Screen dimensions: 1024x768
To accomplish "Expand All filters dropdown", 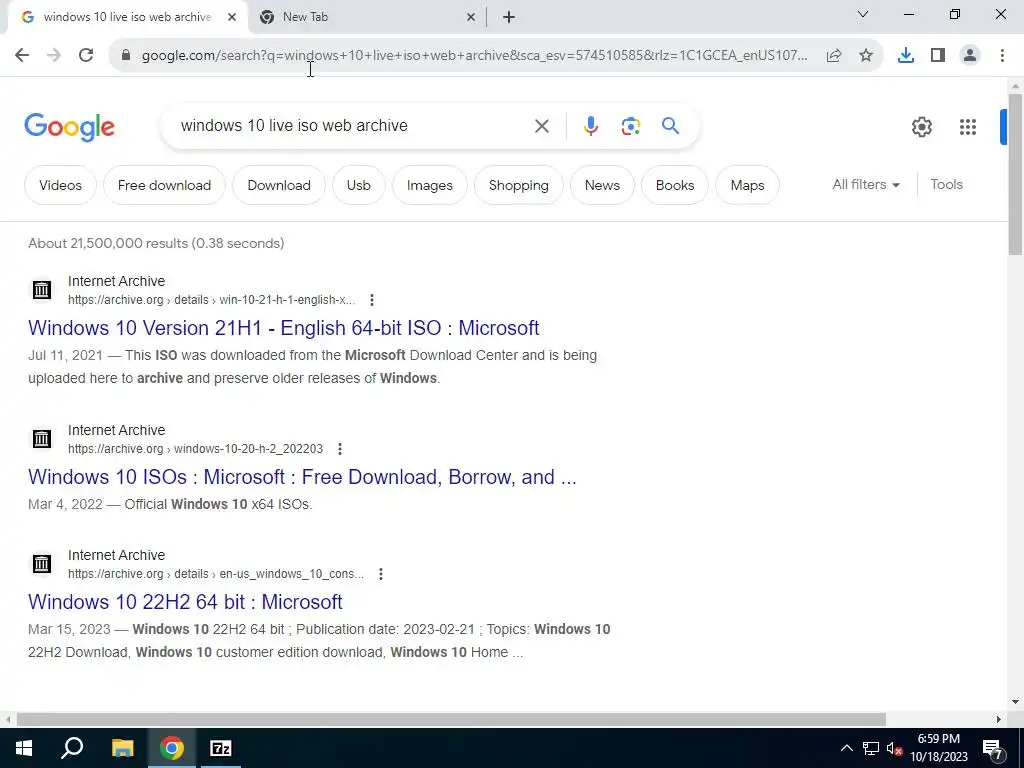I will 865,185.
